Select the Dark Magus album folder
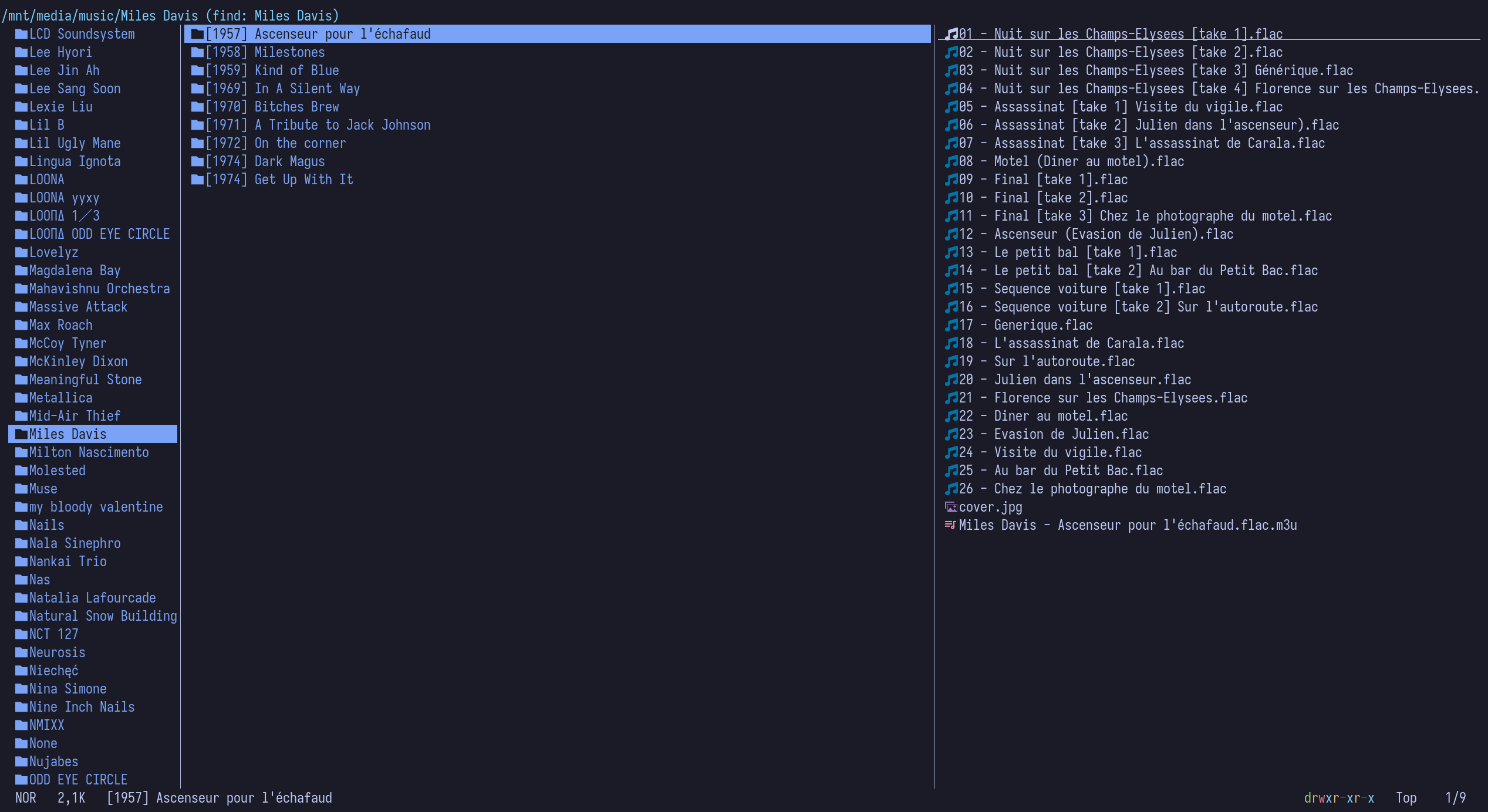This screenshot has height=812, width=1488. [265, 161]
